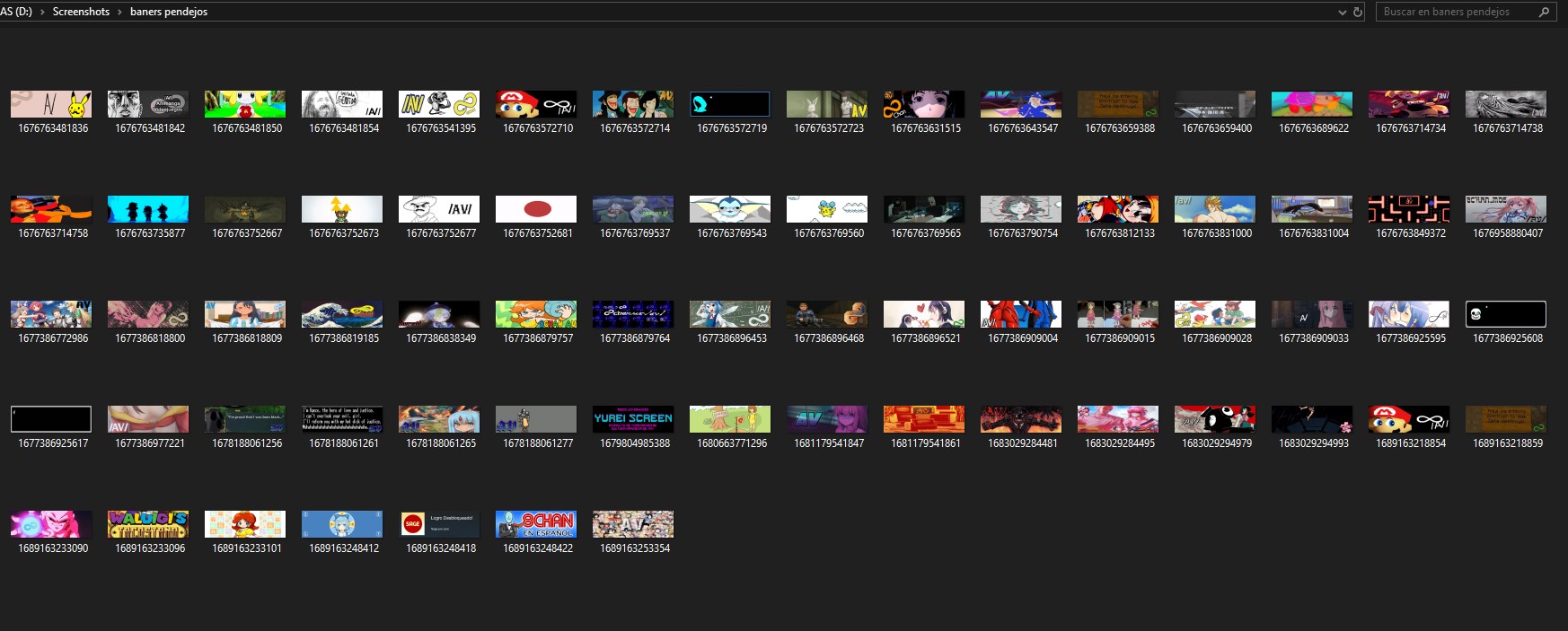Select the wave painting thumbnail 1677386819185
This screenshot has height=631, width=1568.
pyautogui.click(x=342, y=314)
